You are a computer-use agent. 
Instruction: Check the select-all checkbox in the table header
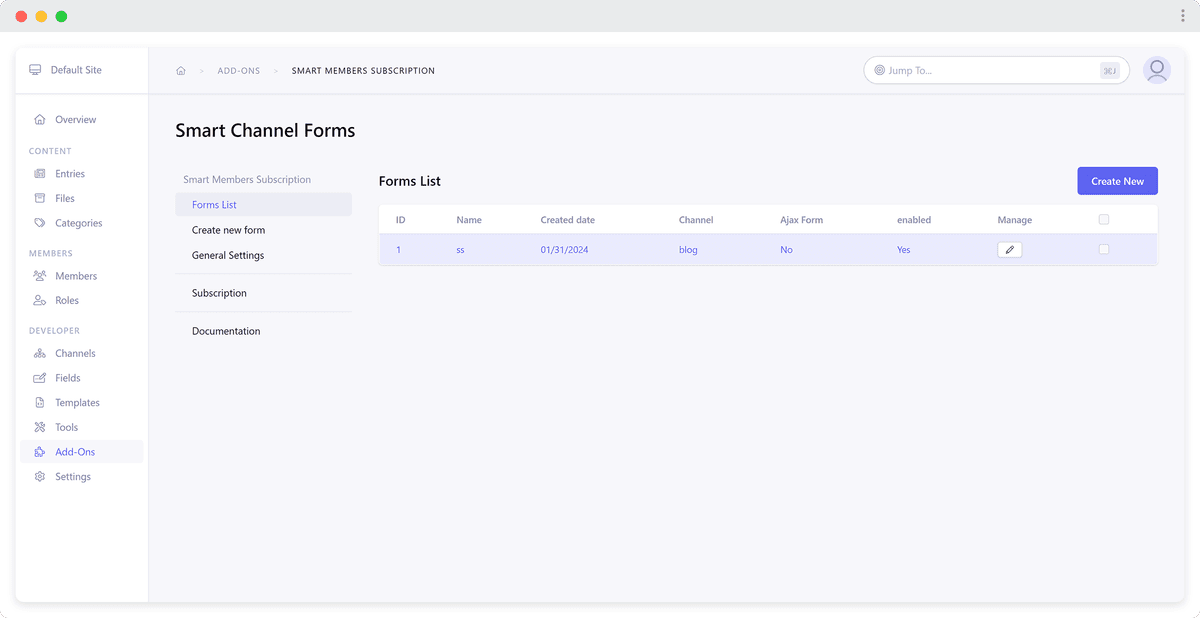[1104, 219]
